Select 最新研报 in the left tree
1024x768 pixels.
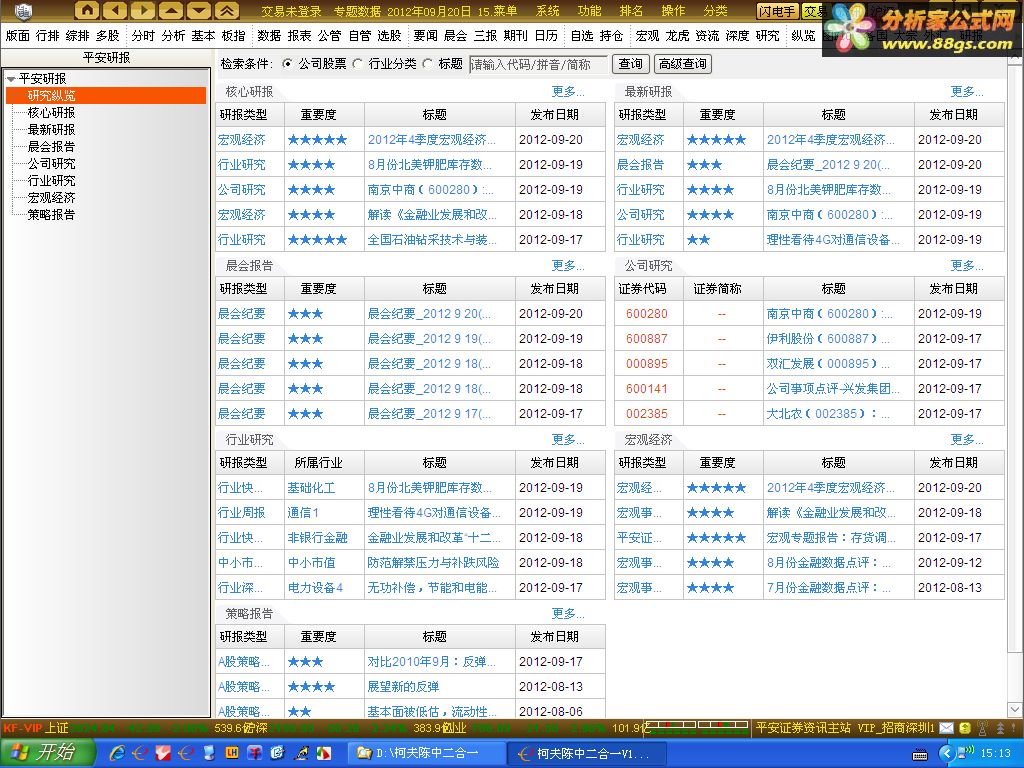click(x=51, y=129)
